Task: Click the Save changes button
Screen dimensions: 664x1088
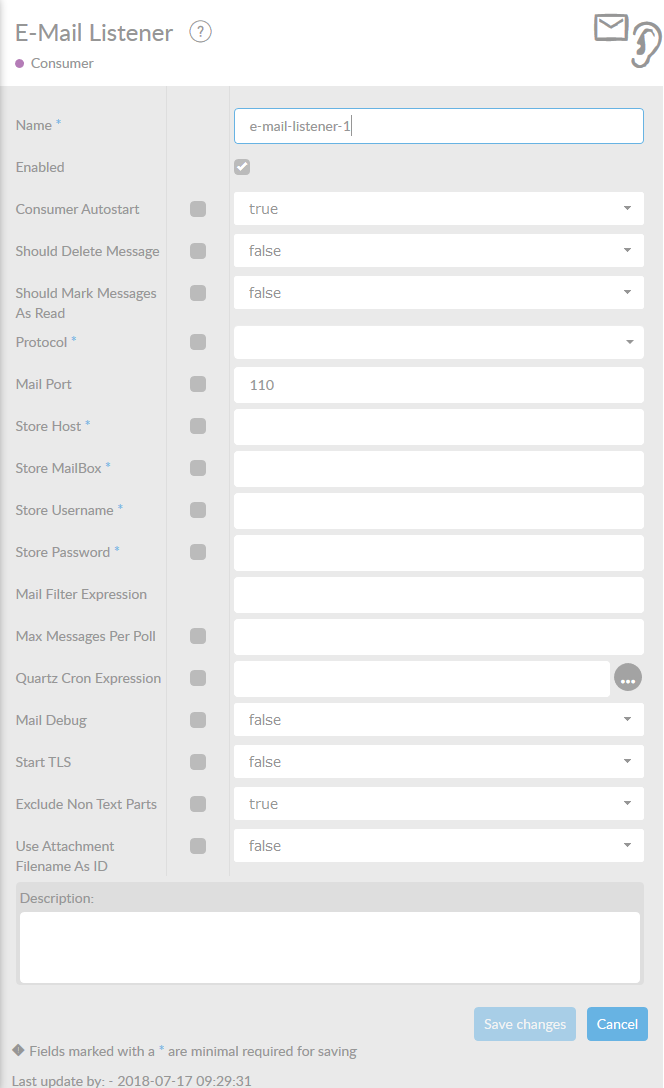Action: point(525,1024)
